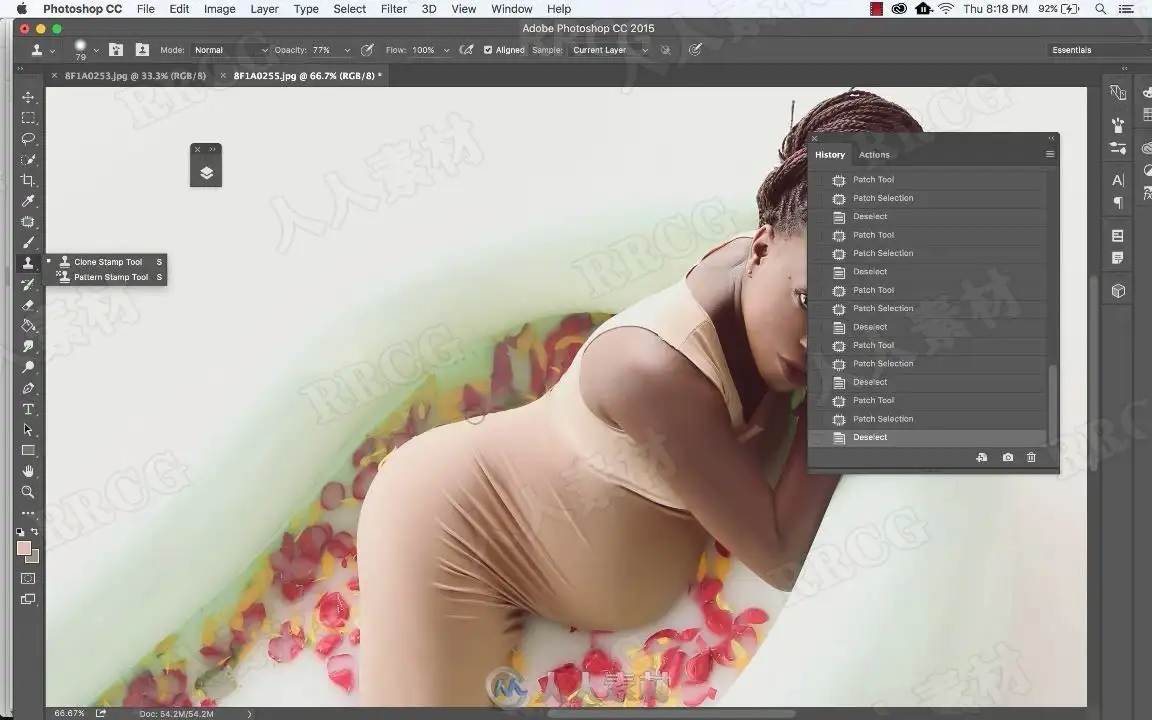1152x720 pixels.
Task: Open the Filter menu
Action: (x=394, y=9)
